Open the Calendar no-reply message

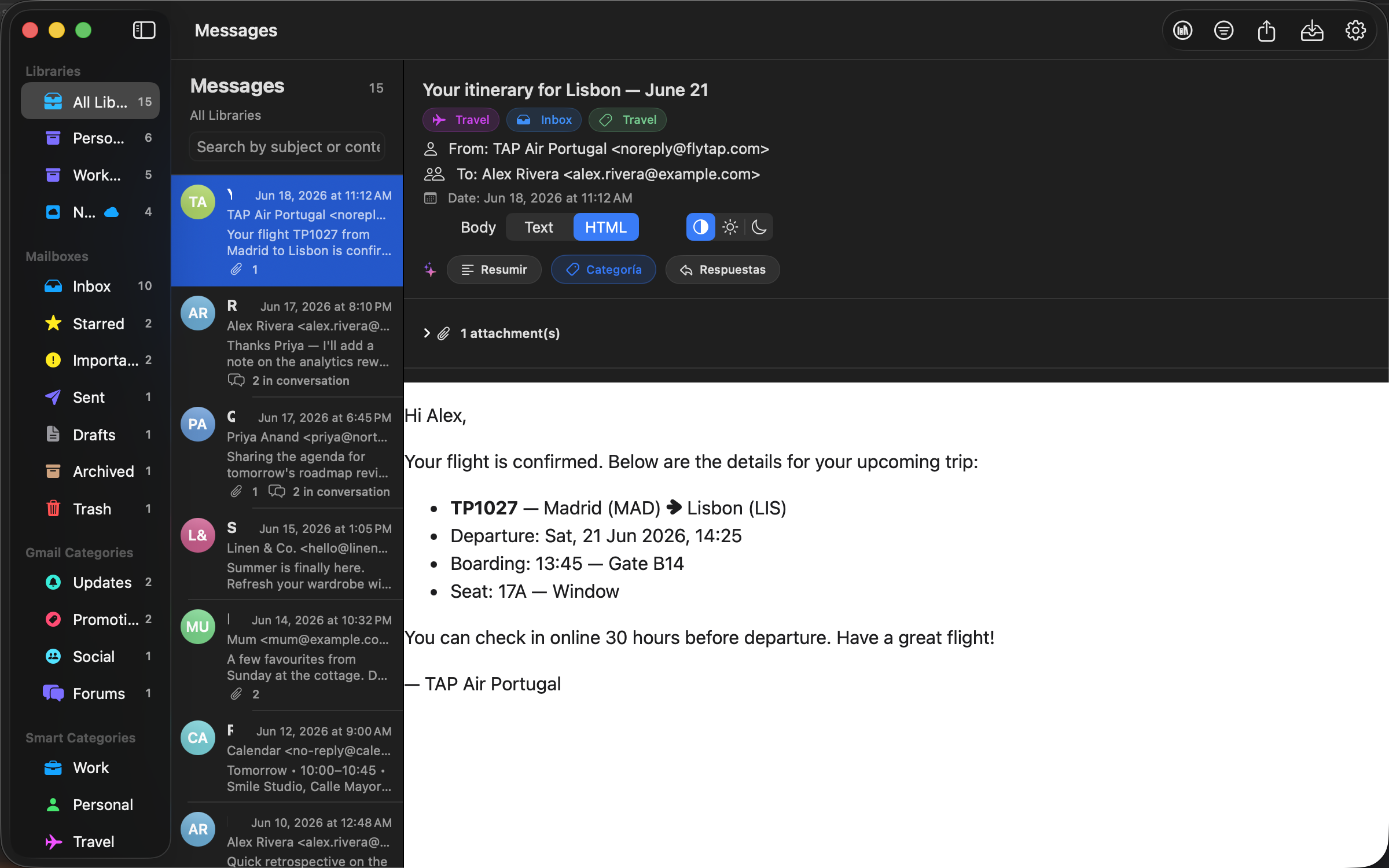tap(287, 757)
